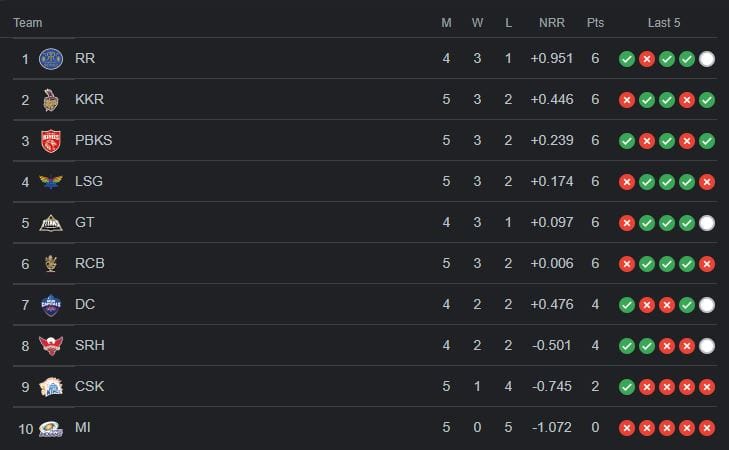Click the Rajasthan Royals team logo

(51, 59)
